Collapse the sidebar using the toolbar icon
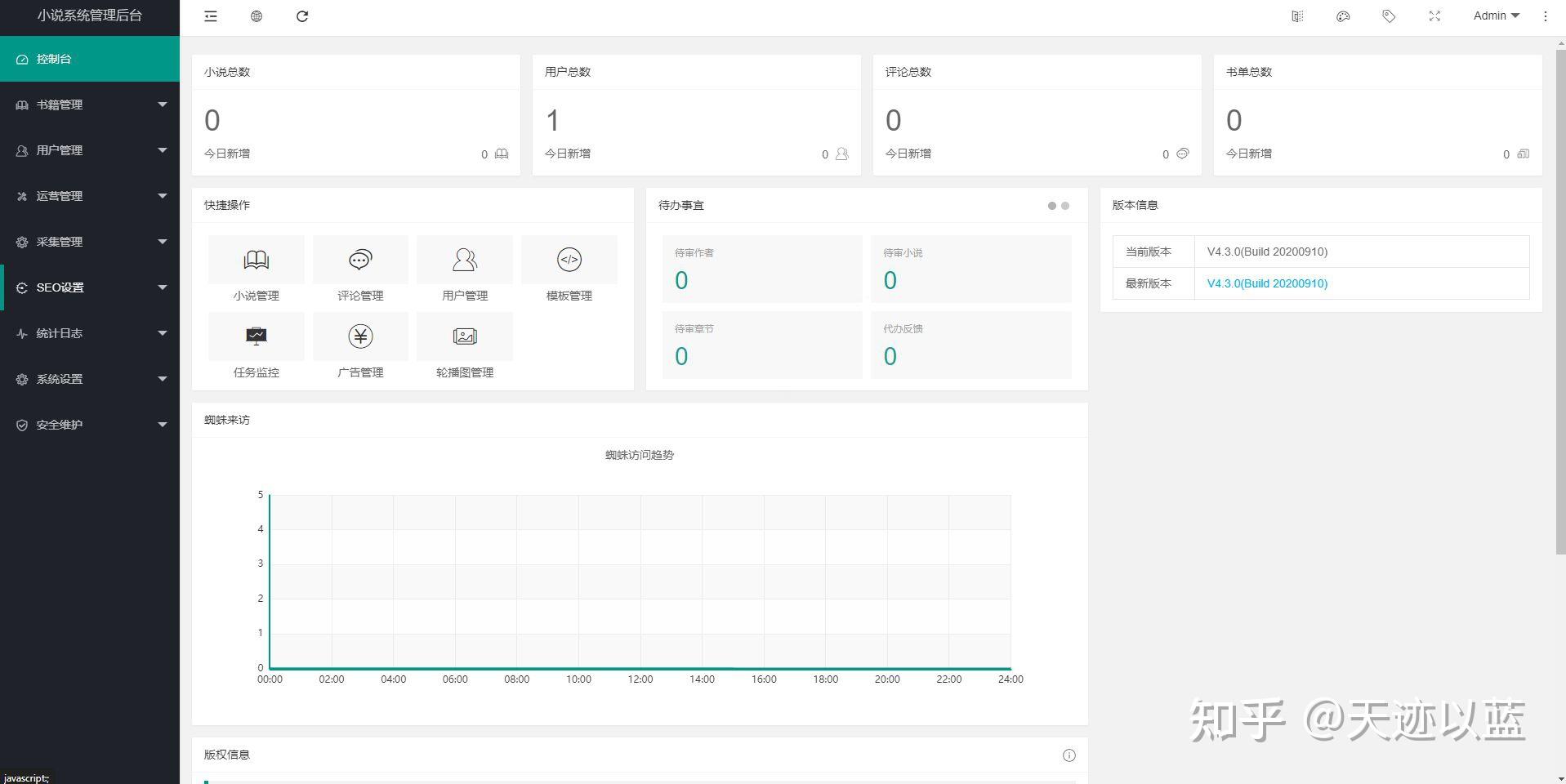This screenshot has width=1566, height=784. pos(210,16)
